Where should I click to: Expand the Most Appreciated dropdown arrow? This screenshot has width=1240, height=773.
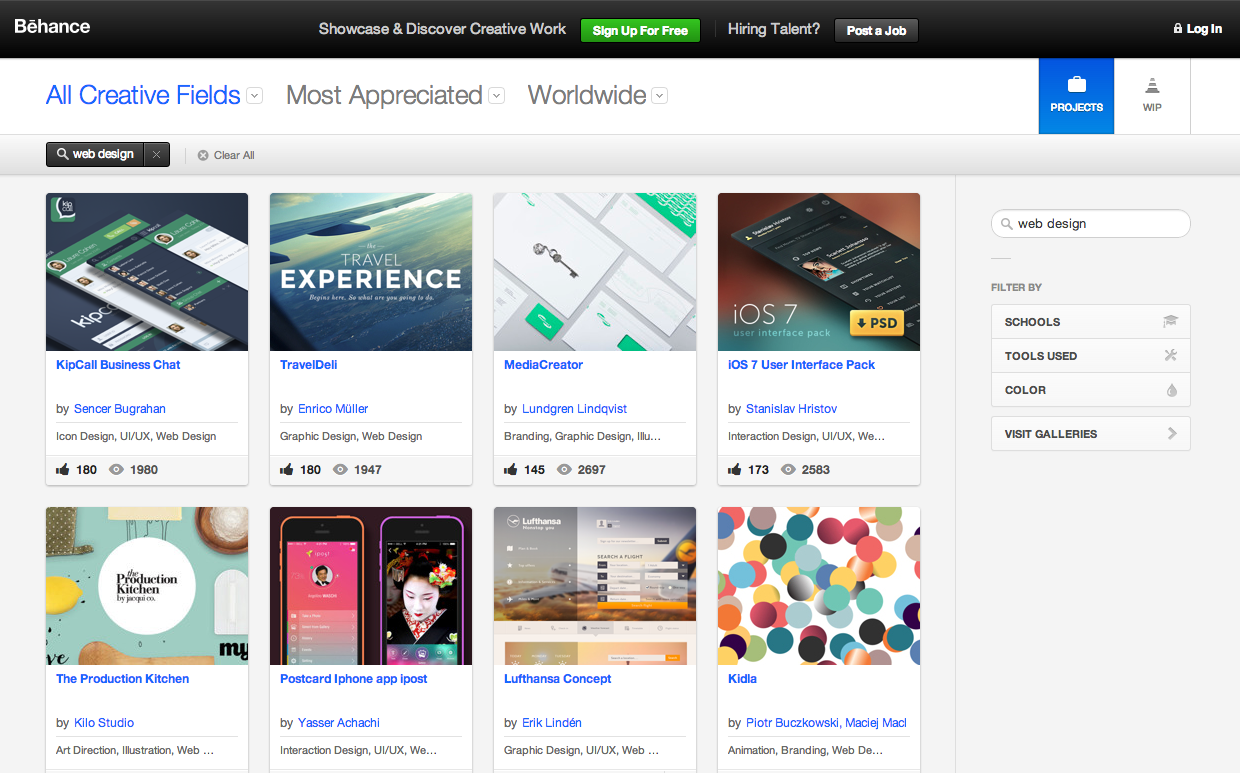[496, 96]
